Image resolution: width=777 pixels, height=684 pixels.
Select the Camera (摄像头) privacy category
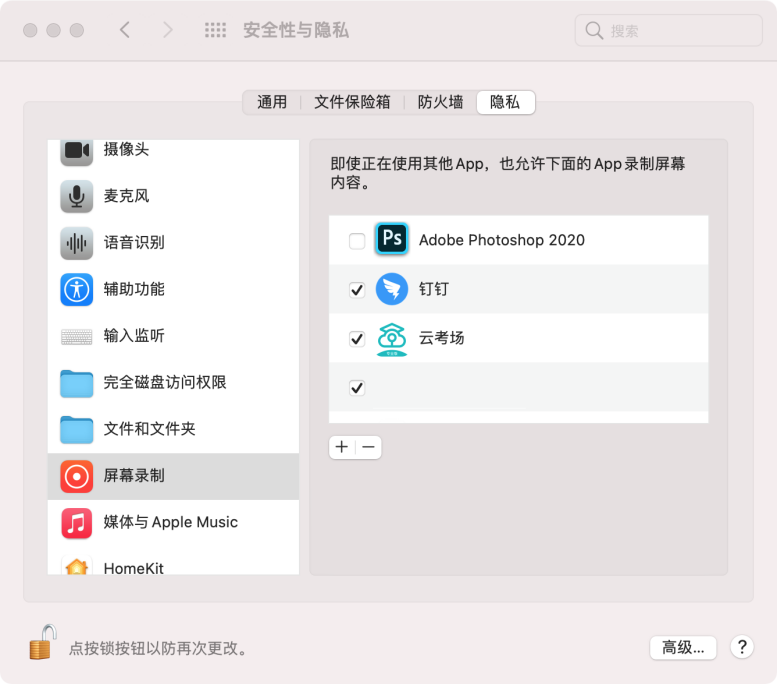point(126,150)
